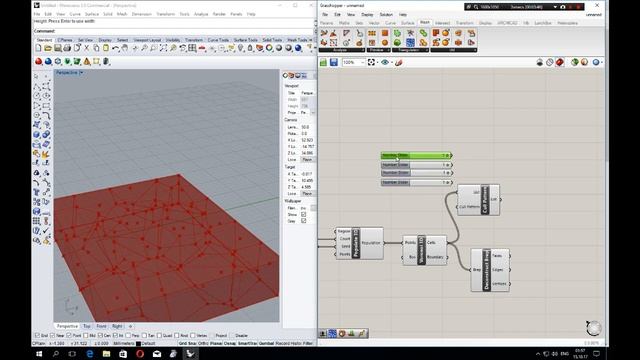Click the Microsoft Edge icon on taskbar
This screenshot has height=360, width=640.
[90, 353]
